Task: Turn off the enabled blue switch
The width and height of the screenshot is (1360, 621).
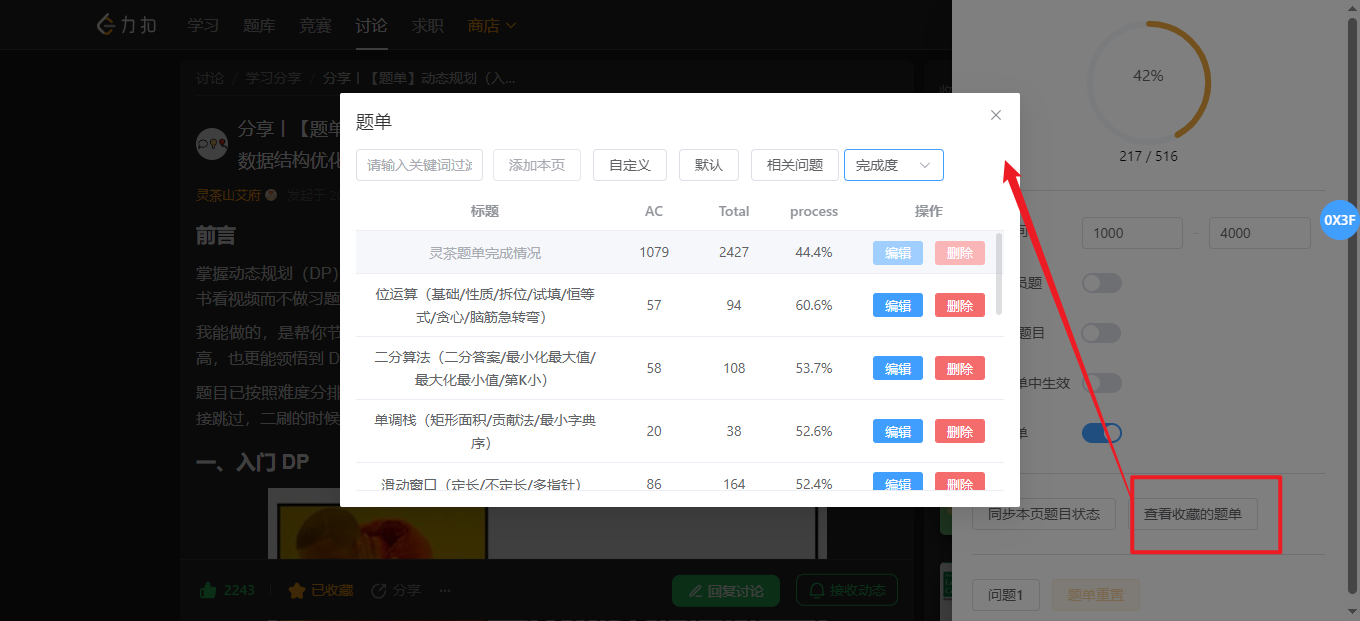Action: coord(1102,433)
